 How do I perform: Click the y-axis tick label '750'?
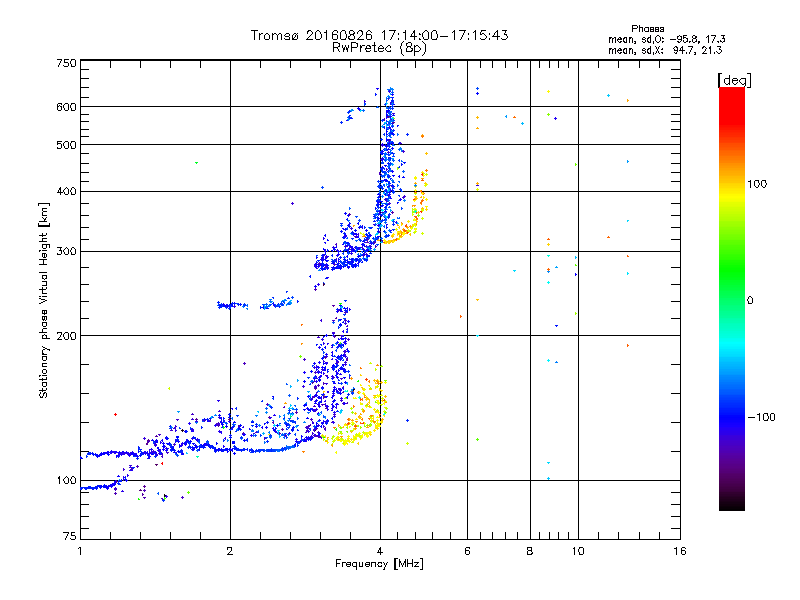(66, 63)
